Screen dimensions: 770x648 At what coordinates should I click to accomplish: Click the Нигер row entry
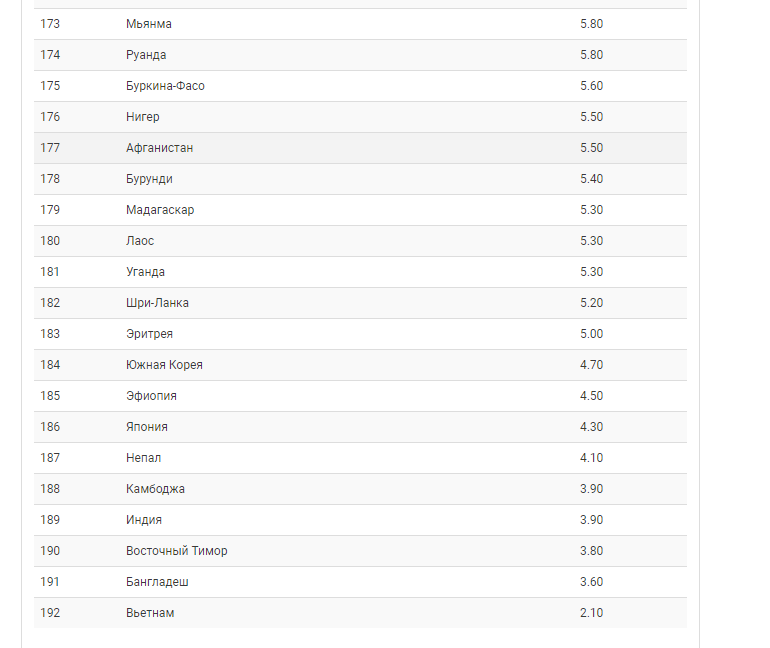point(142,117)
